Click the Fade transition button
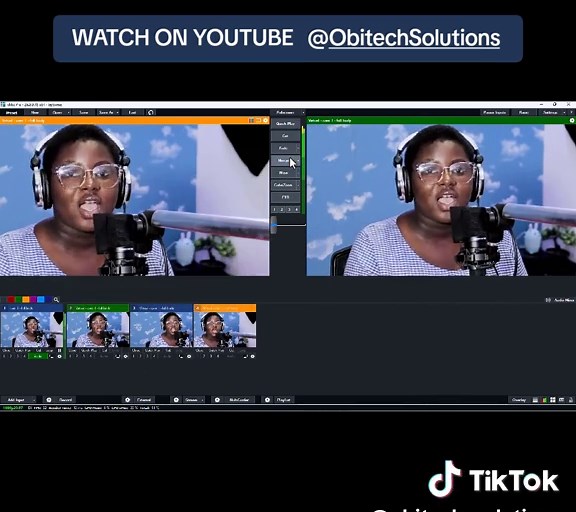The image size is (576, 512). (283, 148)
